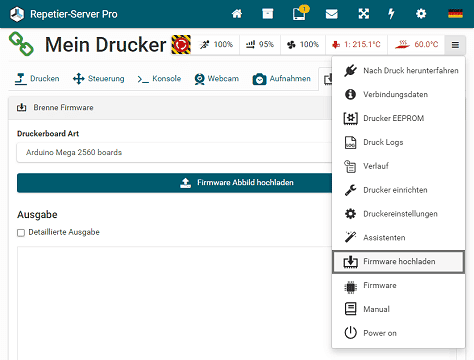Open Verlauf menu entry
The image size is (474, 360).
(398, 166)
